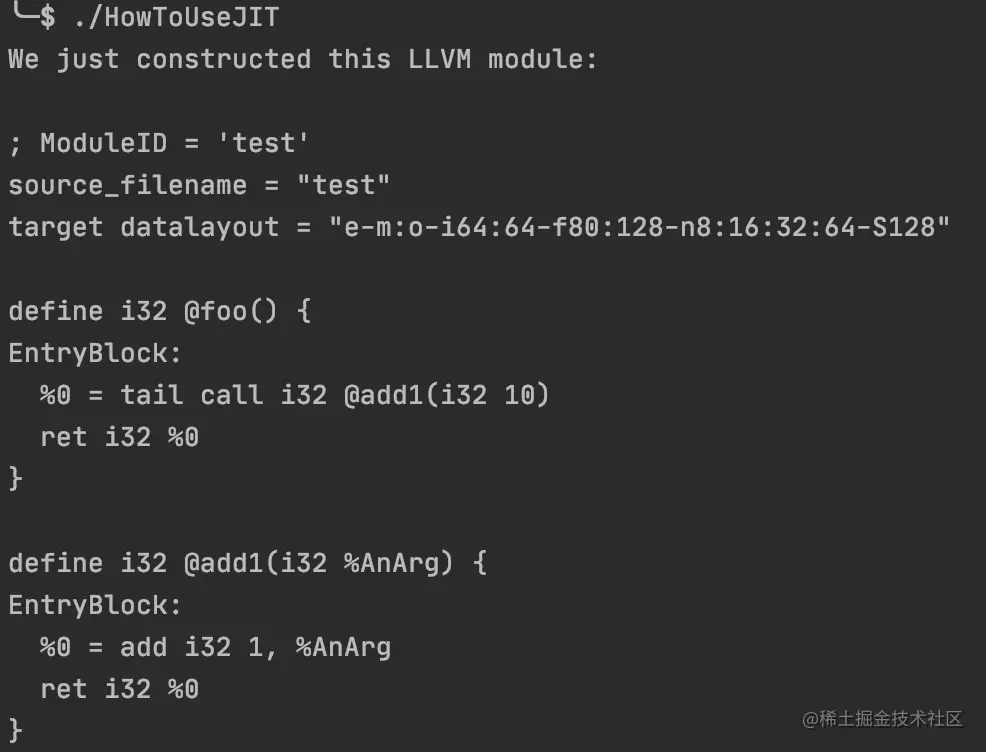Screen dimensions: 986x752
Task: Click the 'add i32 1, %AnArg' instruction
Action: (255, 647)
